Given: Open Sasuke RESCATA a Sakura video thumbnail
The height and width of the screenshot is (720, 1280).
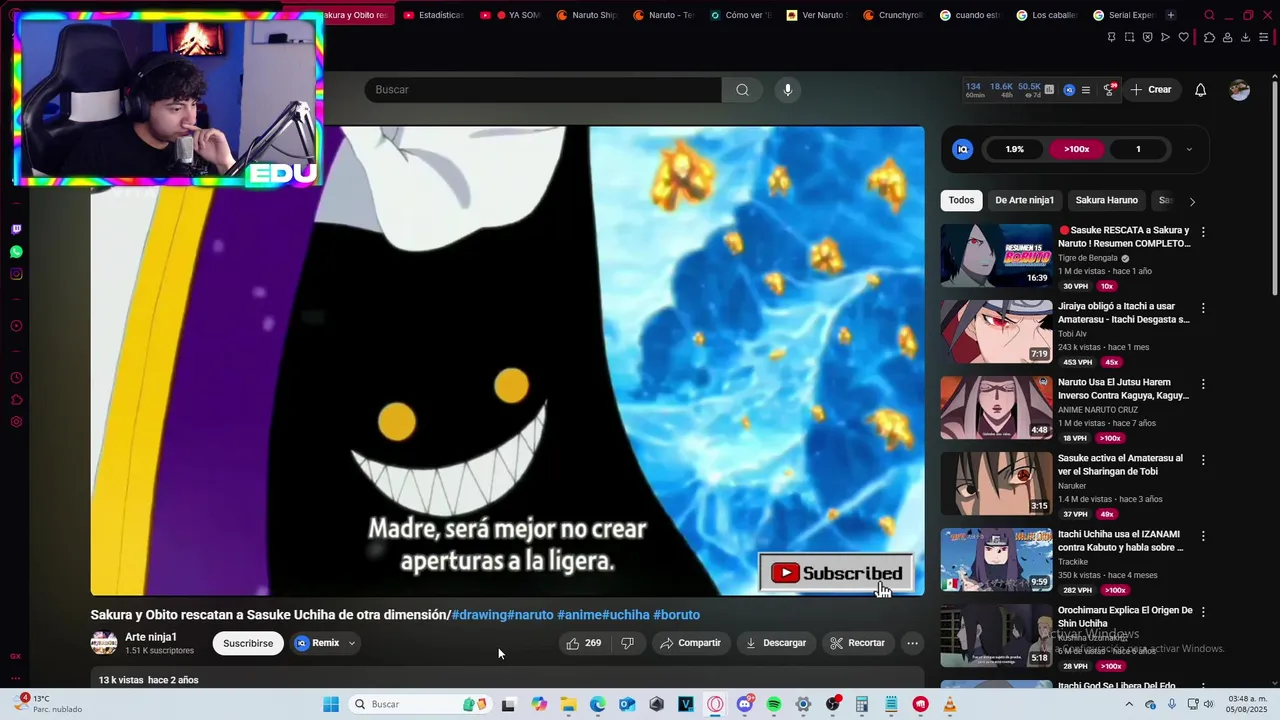Looking at the screenshot, I should click(x=996, y=255).
